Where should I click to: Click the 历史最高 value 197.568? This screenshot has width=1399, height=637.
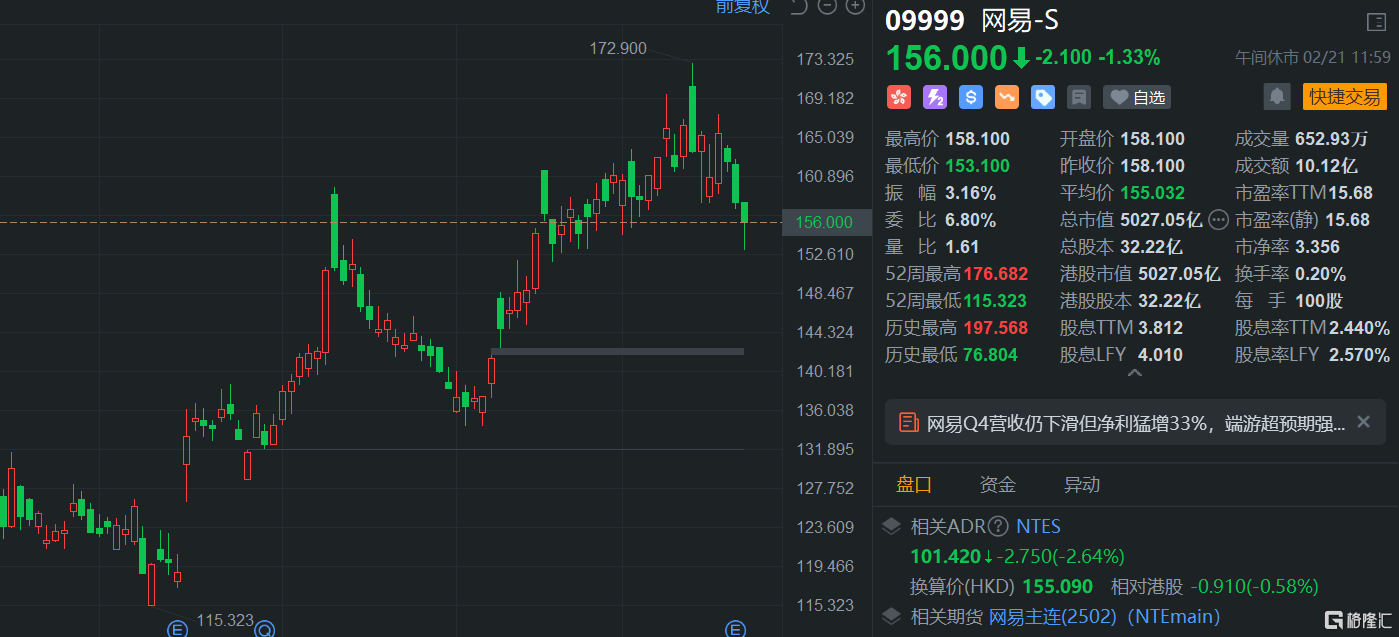pos(996,328)
